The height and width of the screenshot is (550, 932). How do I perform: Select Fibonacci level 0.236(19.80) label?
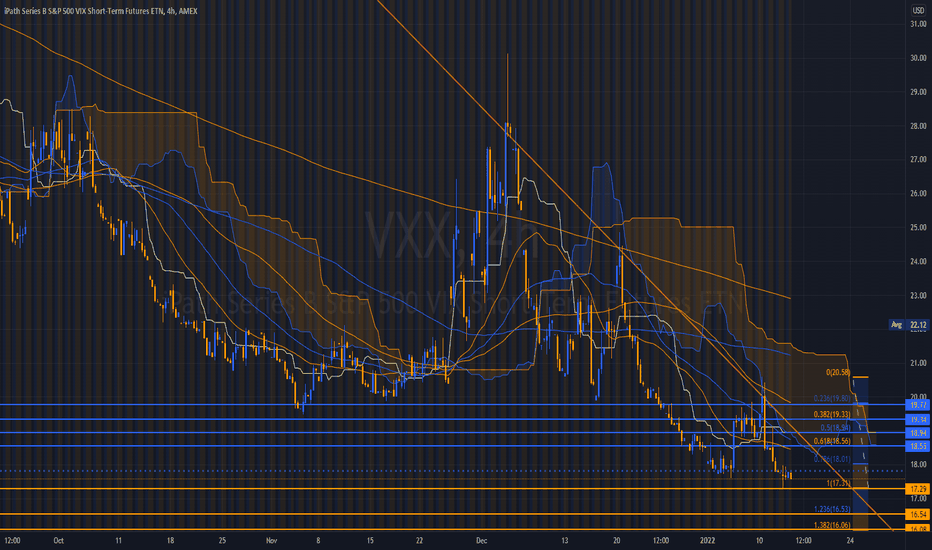(832, 398)
